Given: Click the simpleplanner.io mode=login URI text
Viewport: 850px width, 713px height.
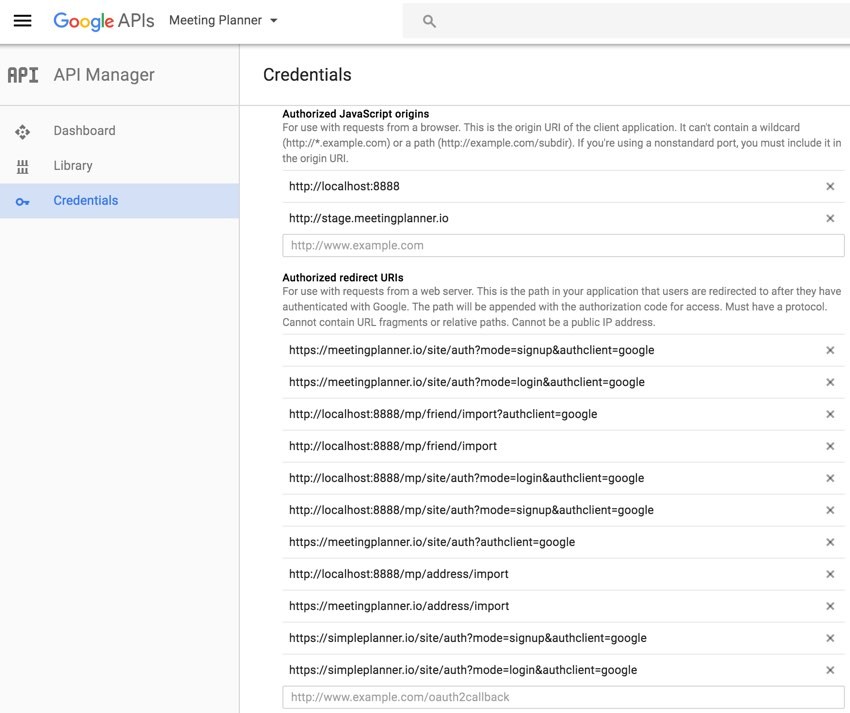Looking at the screenshot, I should click(x=463, y=670).
